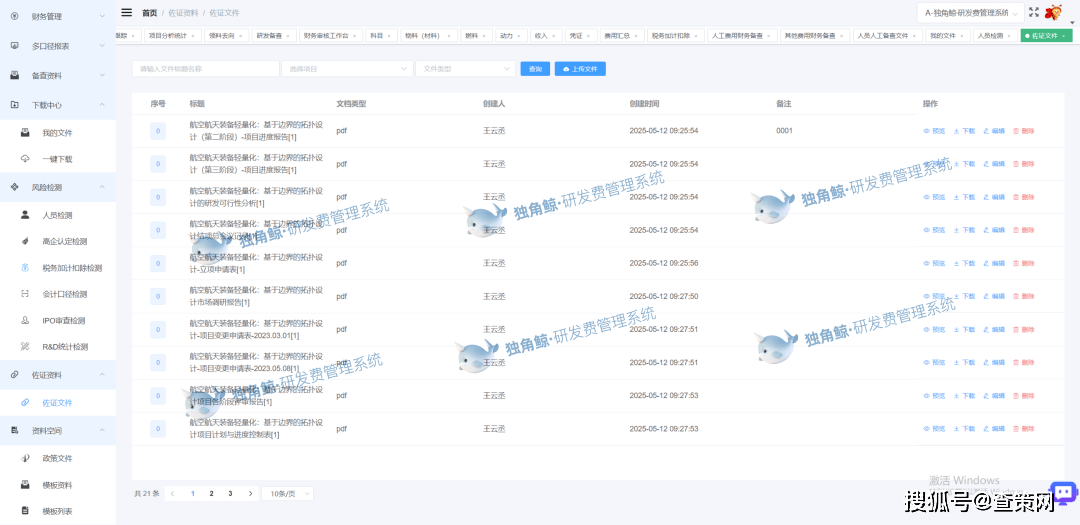Click the file title search input field
The height and width of the screenshot is (525, 1080).
pos(205,69)
